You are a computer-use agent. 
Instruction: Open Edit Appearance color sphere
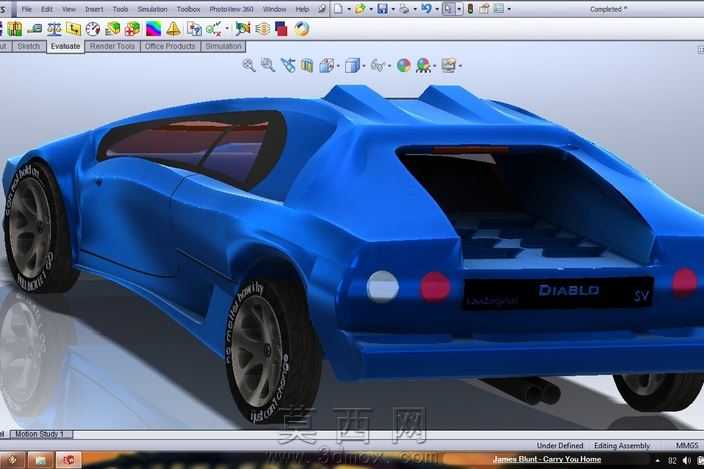pos(404,66)
